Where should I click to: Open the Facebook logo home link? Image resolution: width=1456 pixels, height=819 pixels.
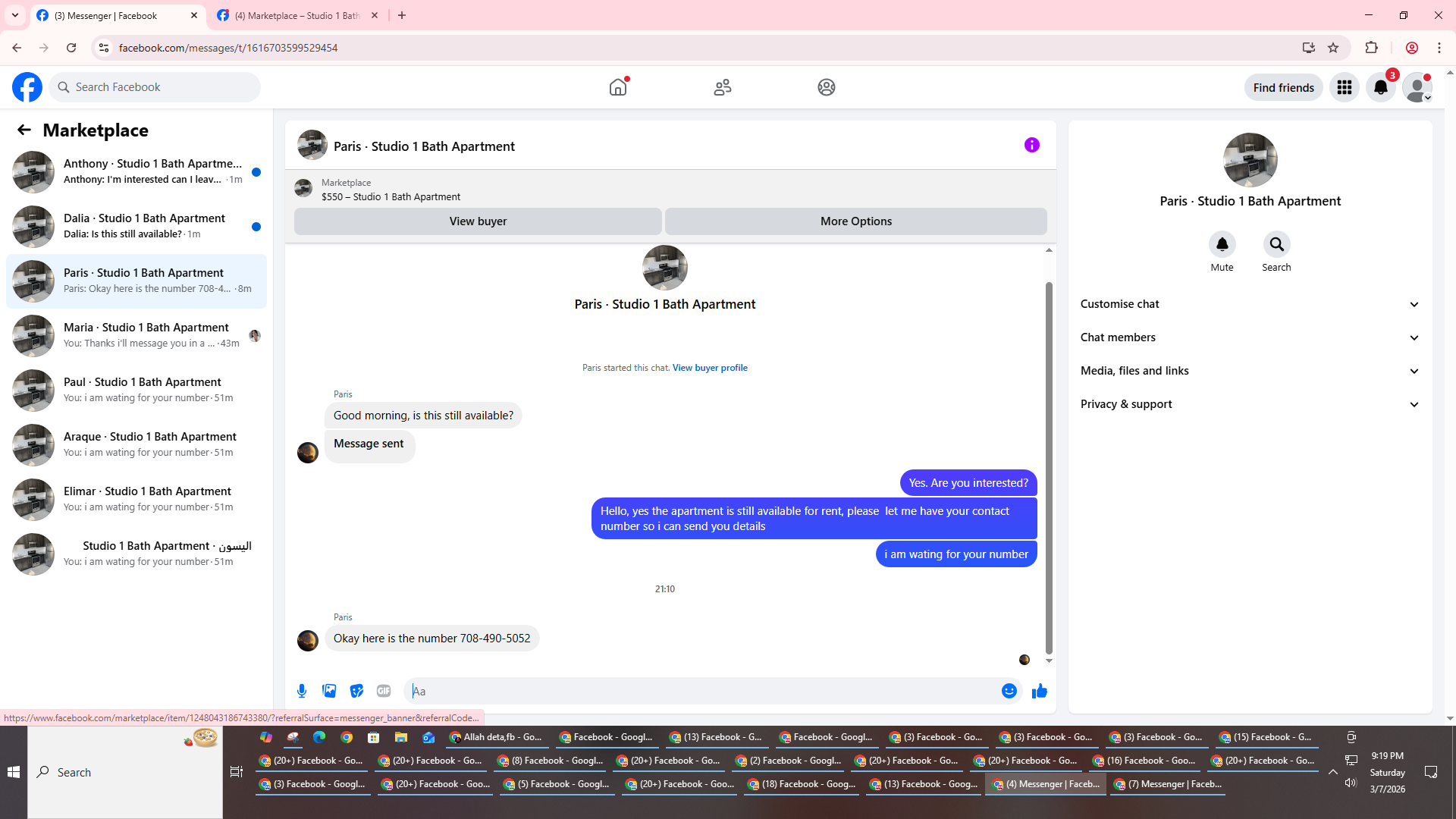pyautogui.click(x=27, y=87)
